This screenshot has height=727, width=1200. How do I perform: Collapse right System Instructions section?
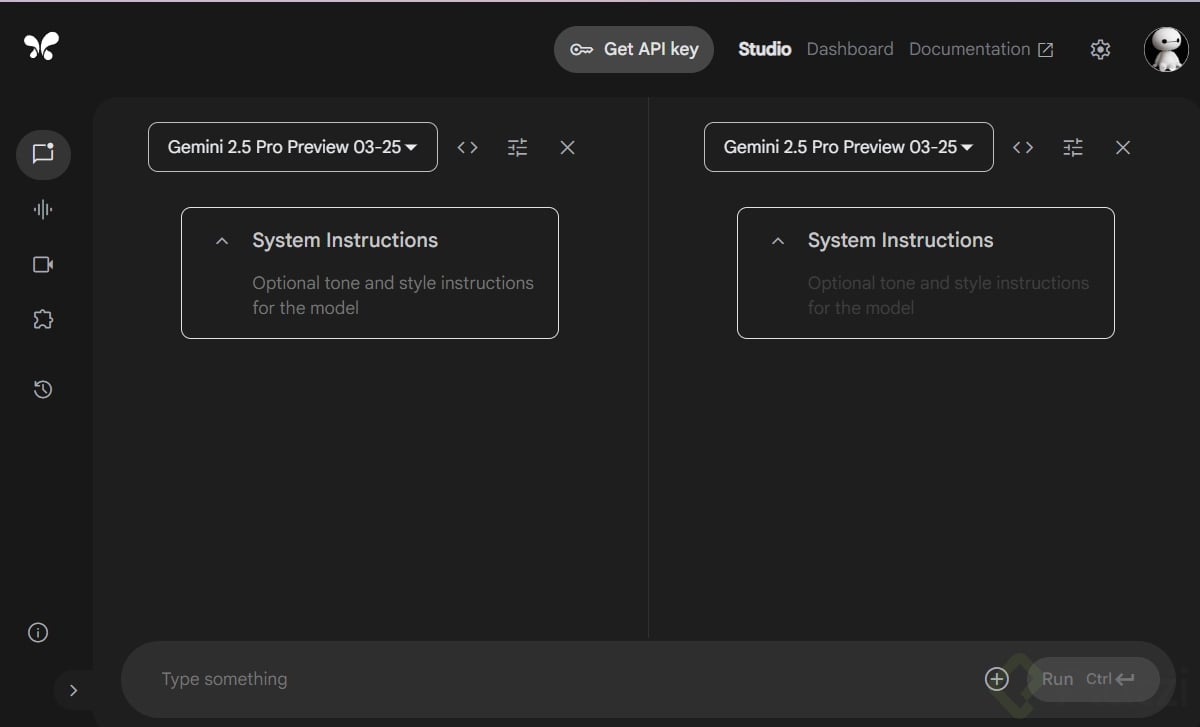[x=778, y=241]
